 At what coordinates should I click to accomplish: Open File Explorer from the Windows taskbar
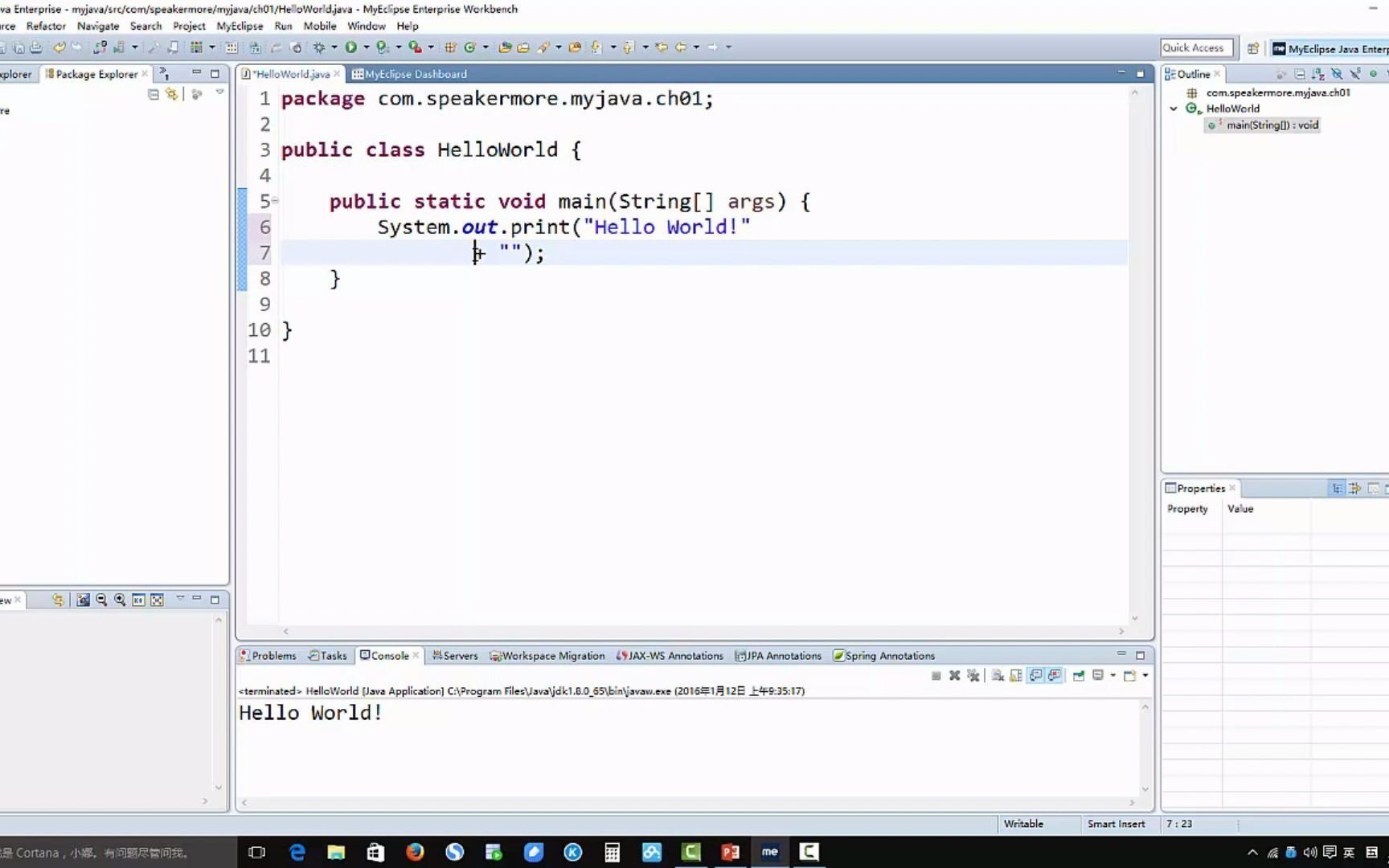336,852
